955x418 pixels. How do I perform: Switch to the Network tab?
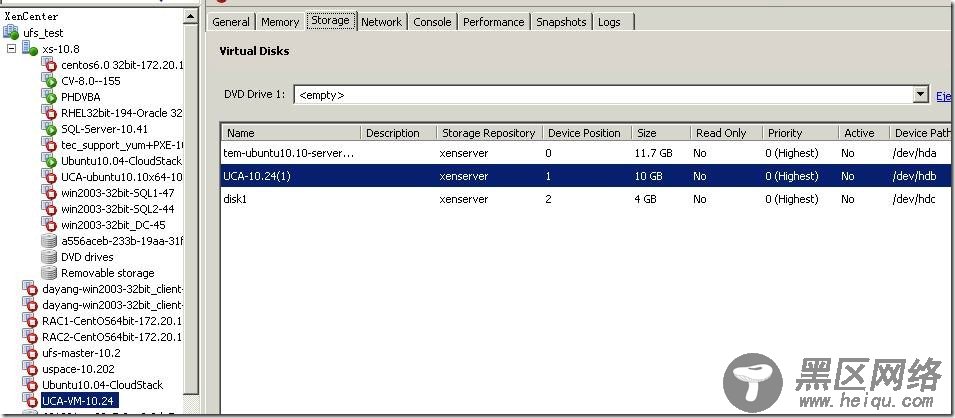(x=381, y=22)
